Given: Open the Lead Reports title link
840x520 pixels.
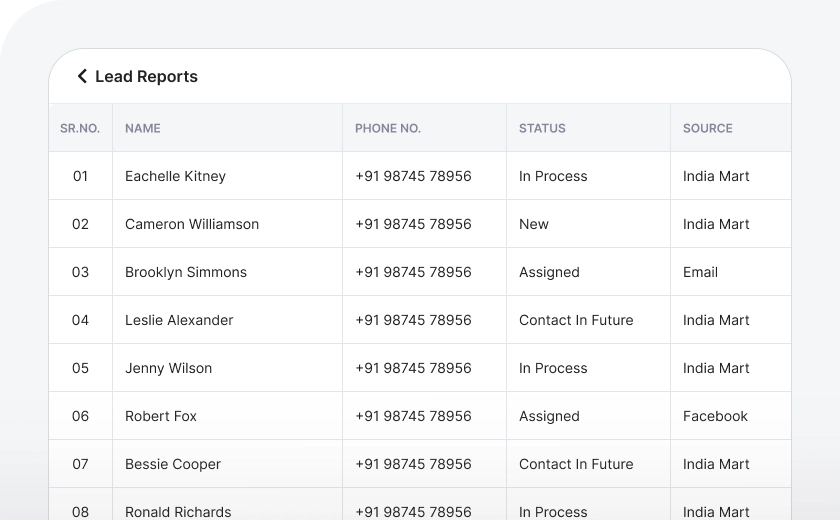Looking at the screenshot, I should 146,76.
